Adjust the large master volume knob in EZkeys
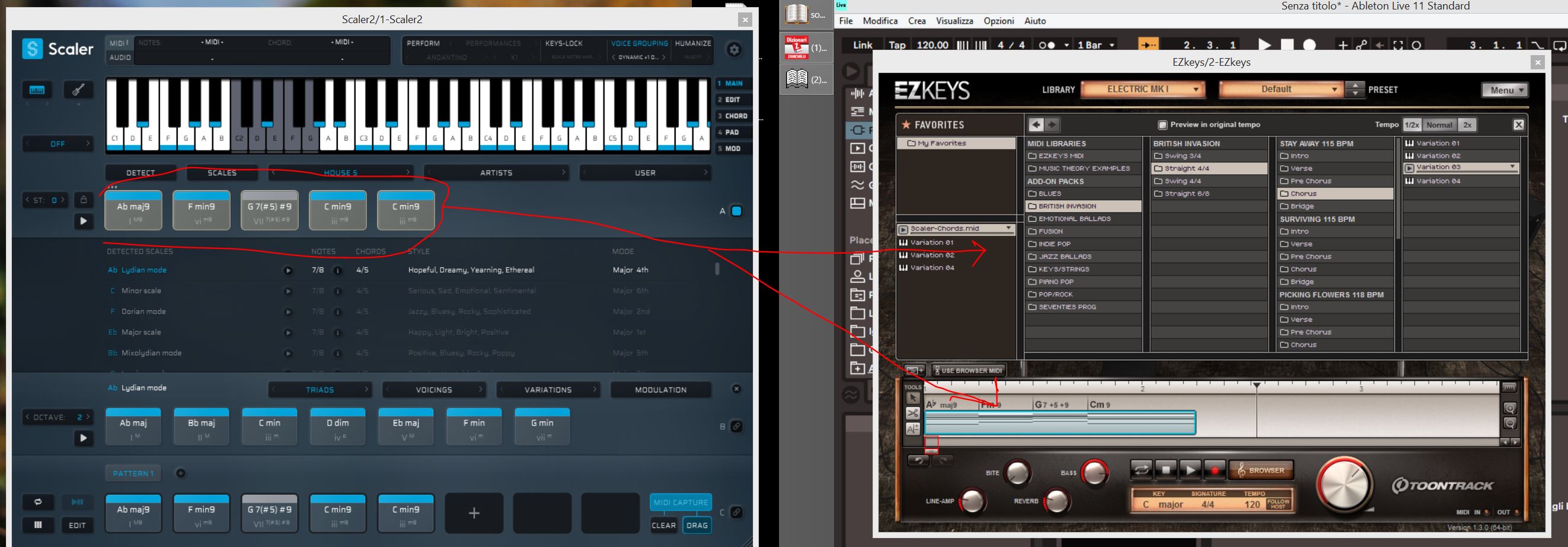This screenshot has width=1568, height=547. coord(1345,485)
